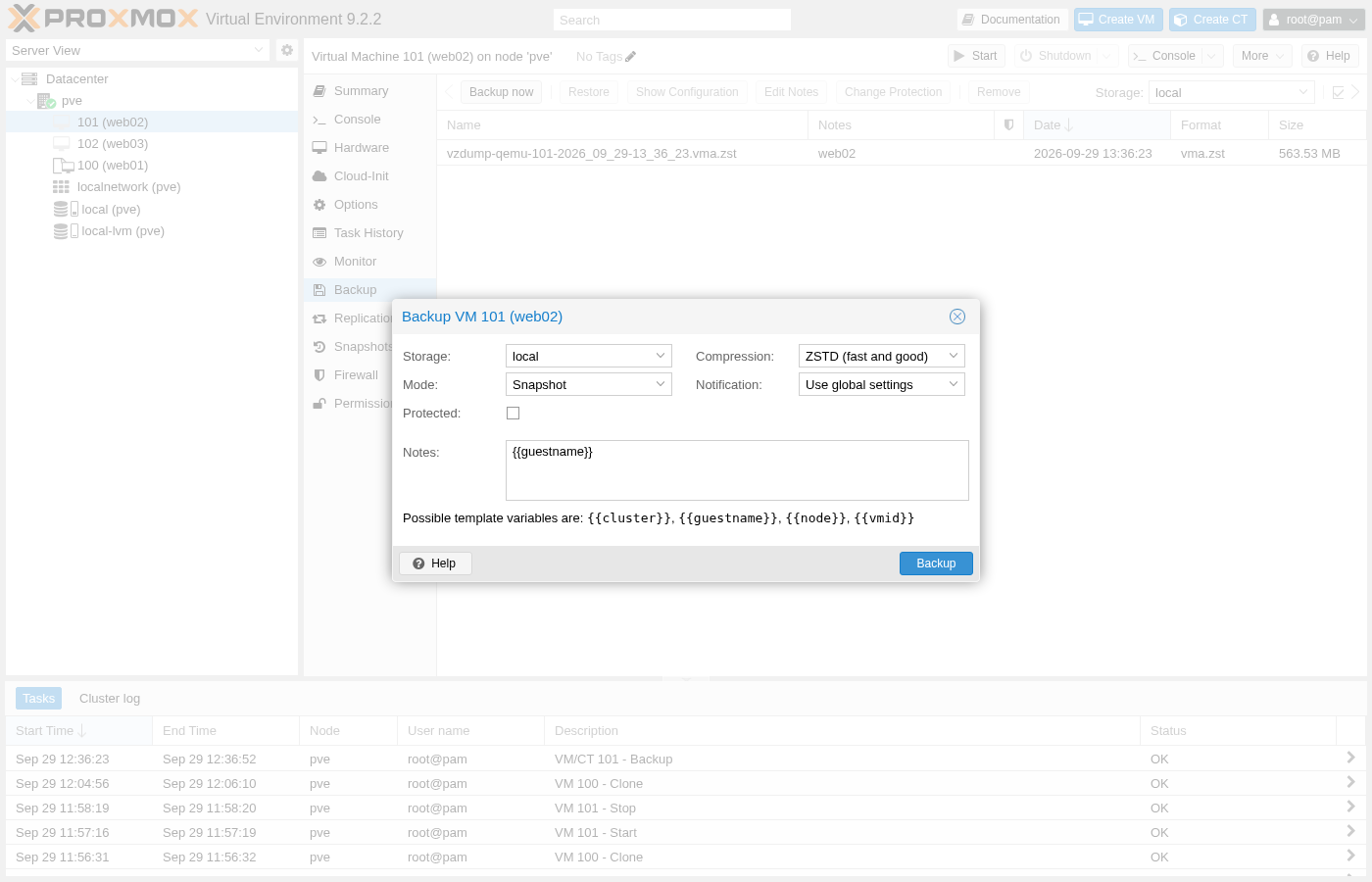Select the VM 101 - Stop task description

pyautogui.click(x=595, y=808)
